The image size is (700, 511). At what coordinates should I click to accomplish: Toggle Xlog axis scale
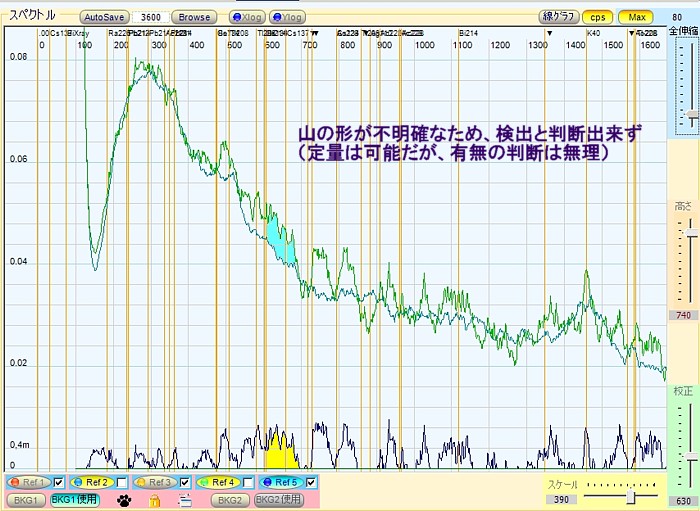click(247, 17)
